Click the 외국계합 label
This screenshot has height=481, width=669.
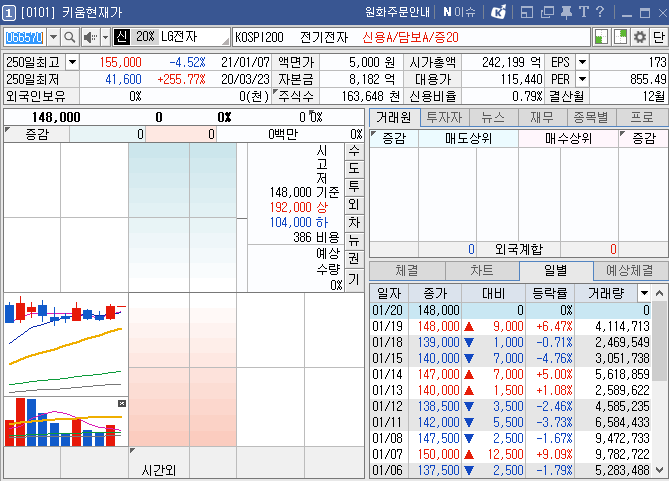[x=518, y=249]
